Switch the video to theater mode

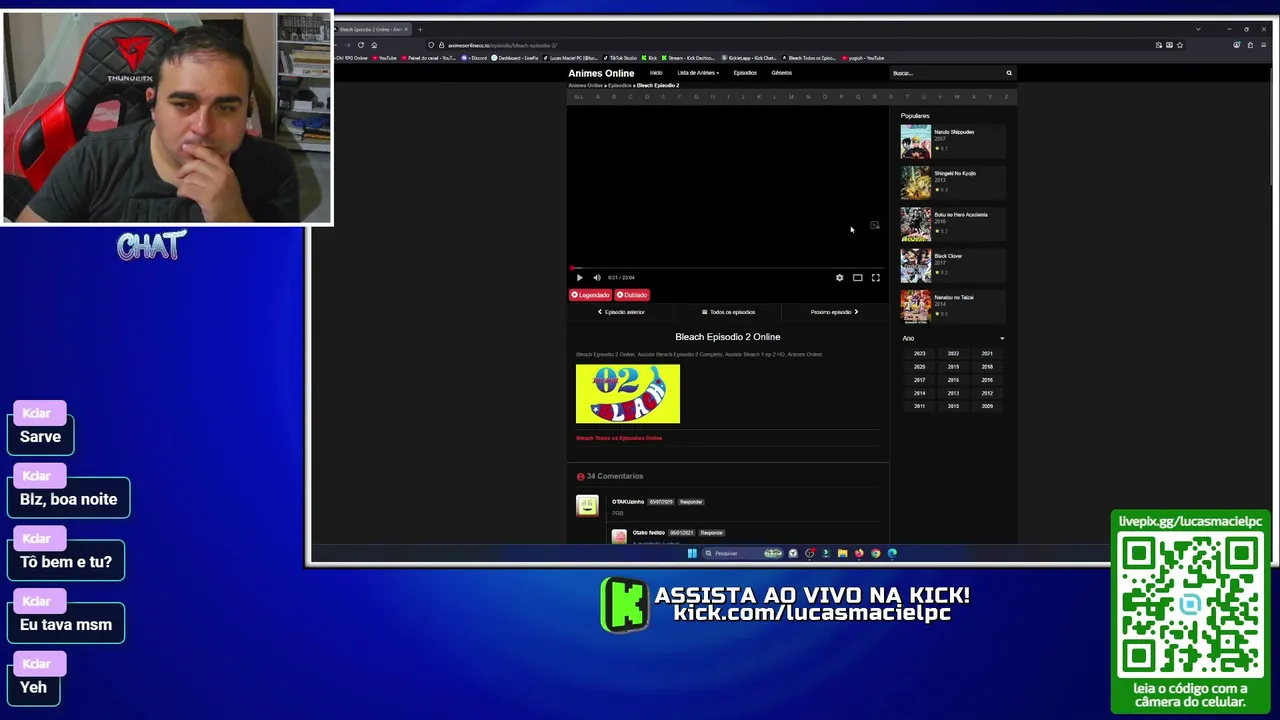coord(857,278)
